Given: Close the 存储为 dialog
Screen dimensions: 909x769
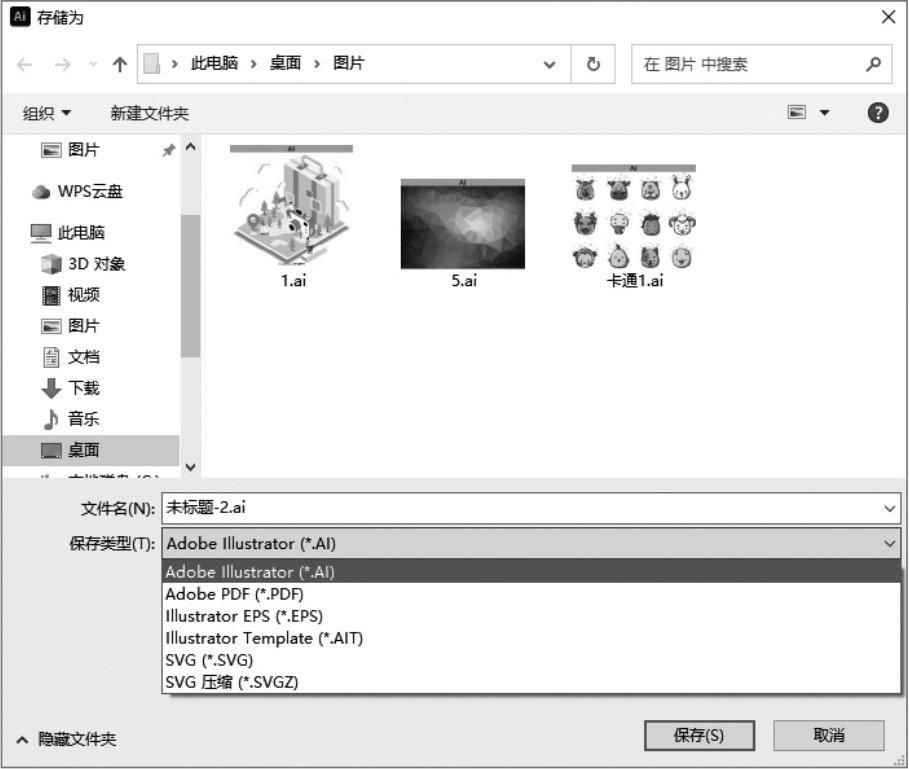Looking at the screenshot, I should pos(888,17).
